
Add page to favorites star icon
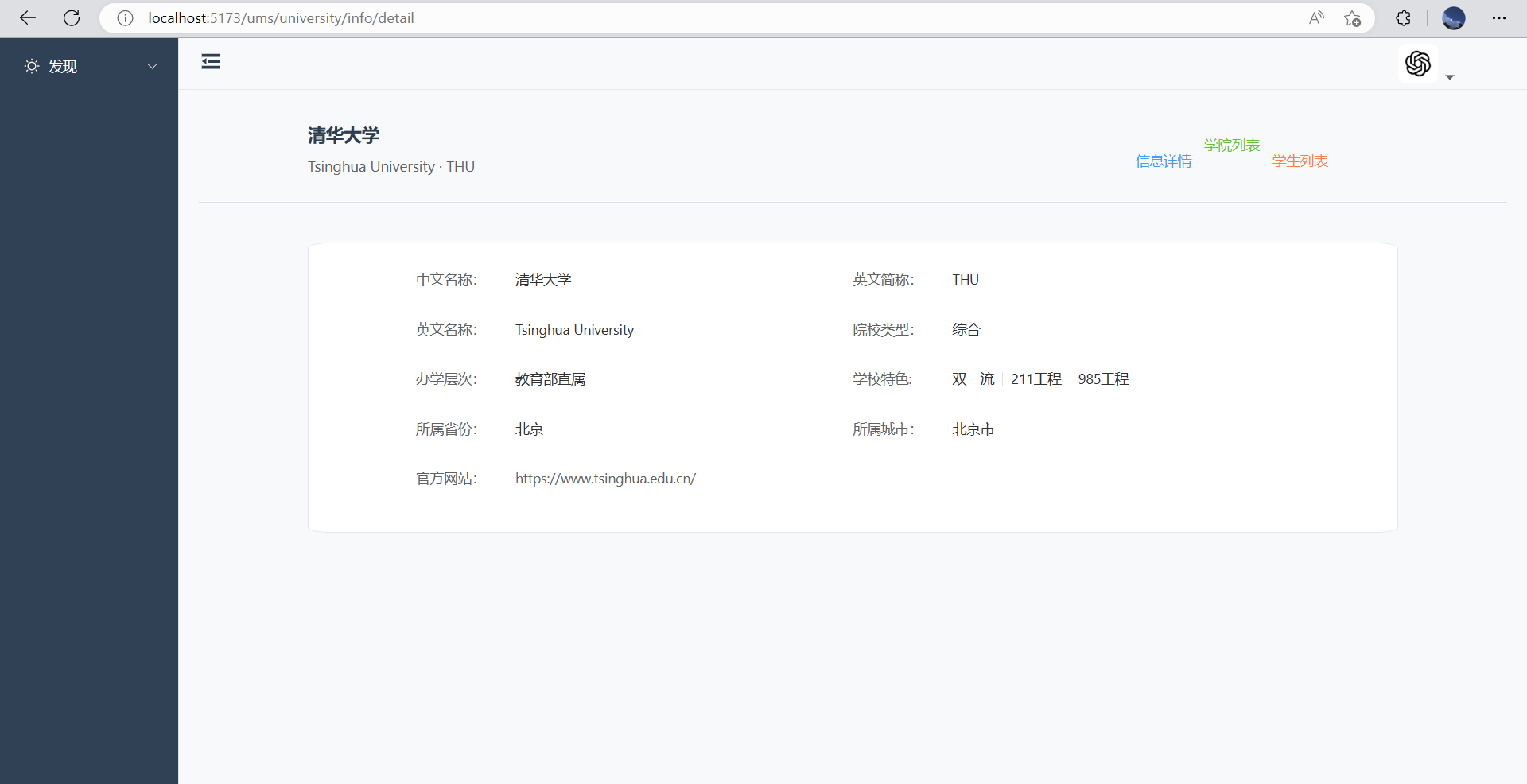(x=1352, y=18)
